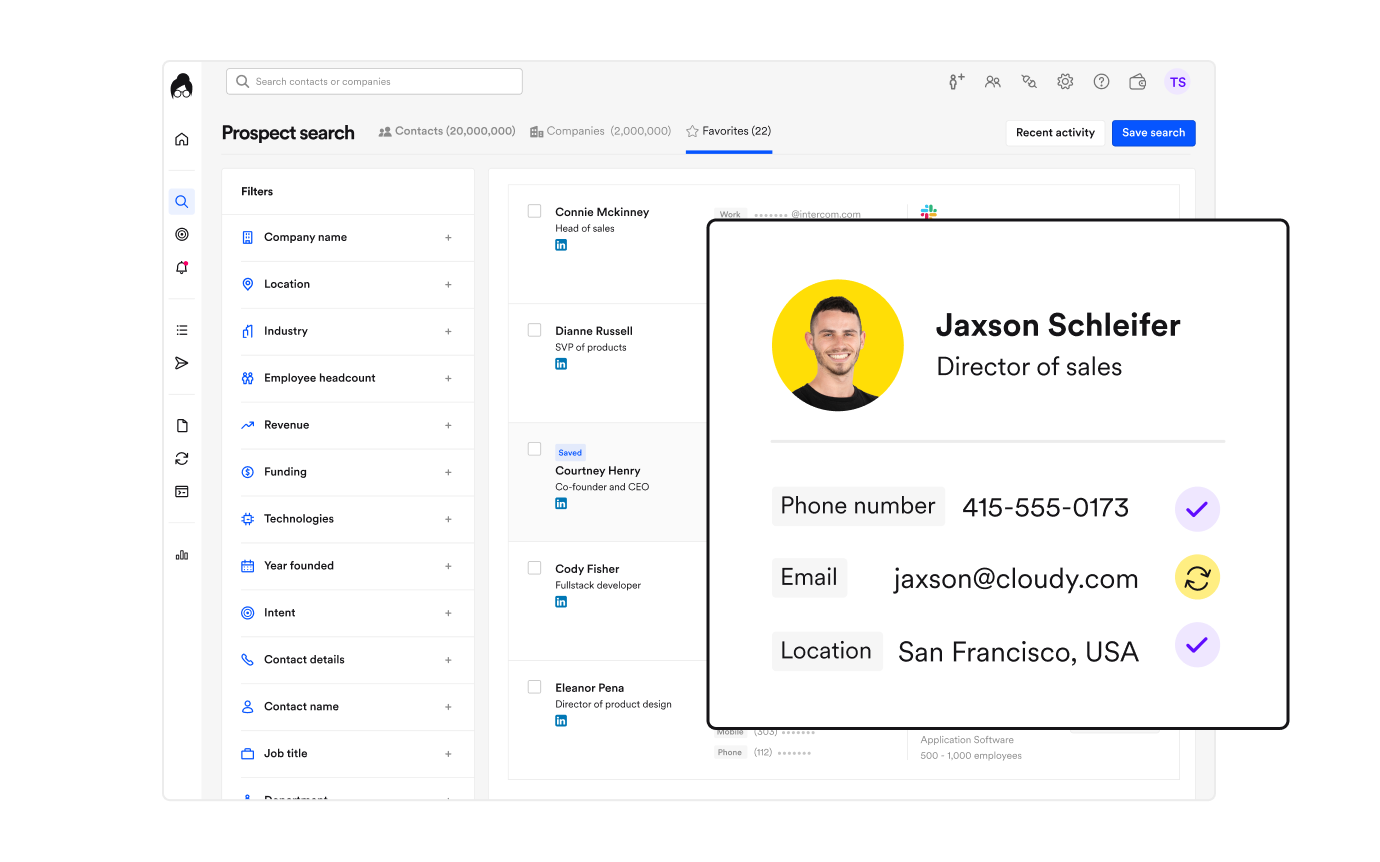Select the target/intent icon in the sidebar

click(x=181, y=234)
